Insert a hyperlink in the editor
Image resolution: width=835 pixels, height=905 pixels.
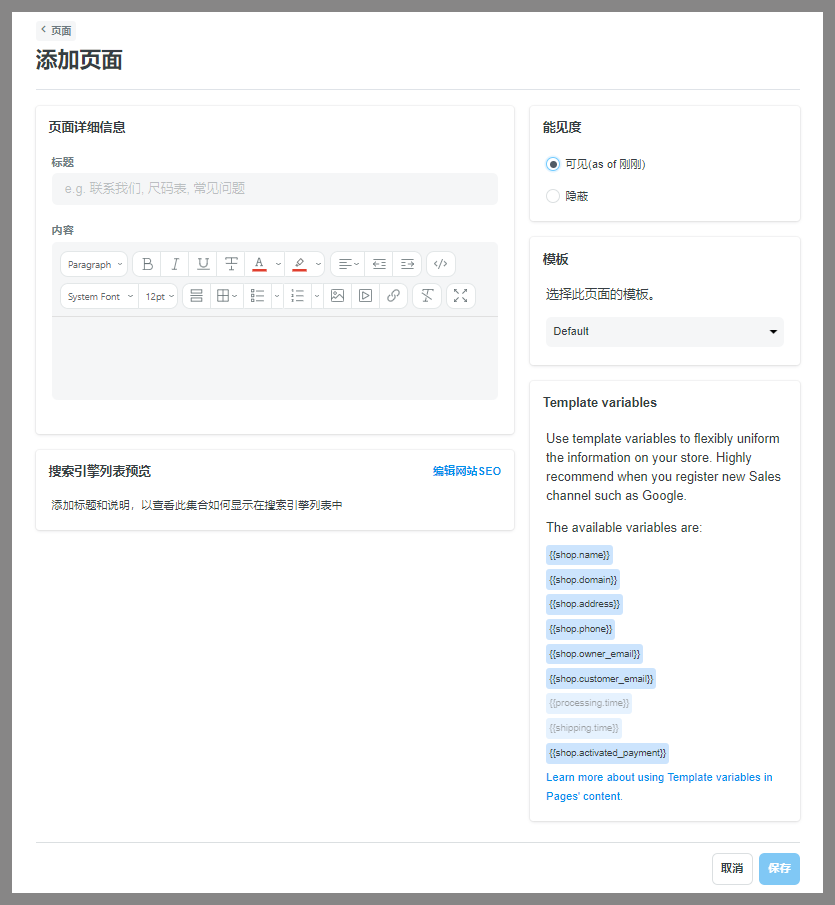[394, 296]
